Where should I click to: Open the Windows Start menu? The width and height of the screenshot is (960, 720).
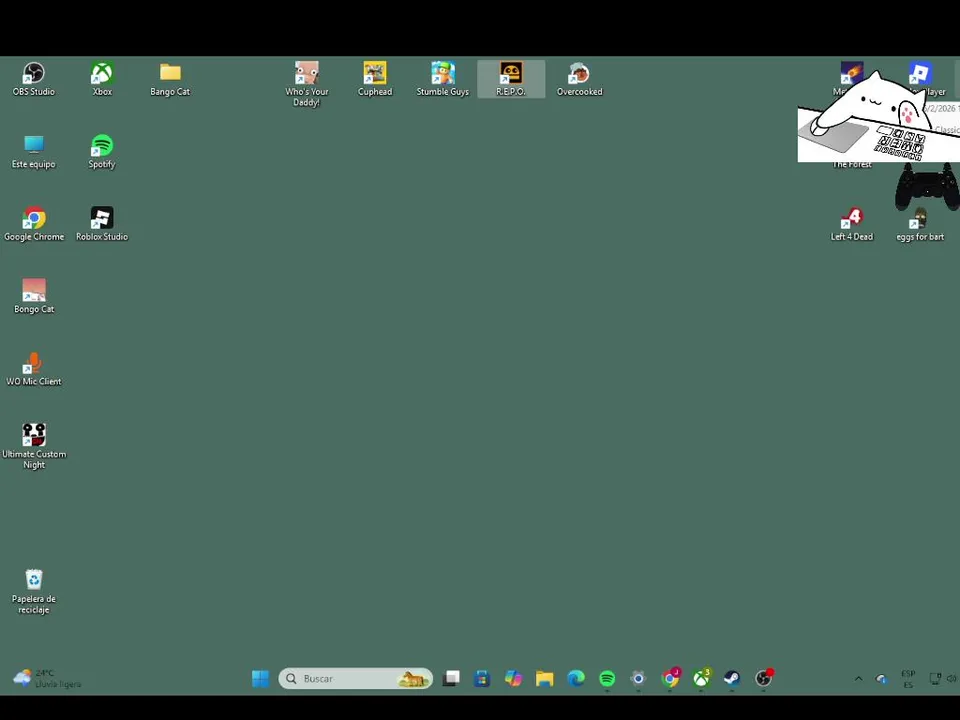click(x=260, y=678)
